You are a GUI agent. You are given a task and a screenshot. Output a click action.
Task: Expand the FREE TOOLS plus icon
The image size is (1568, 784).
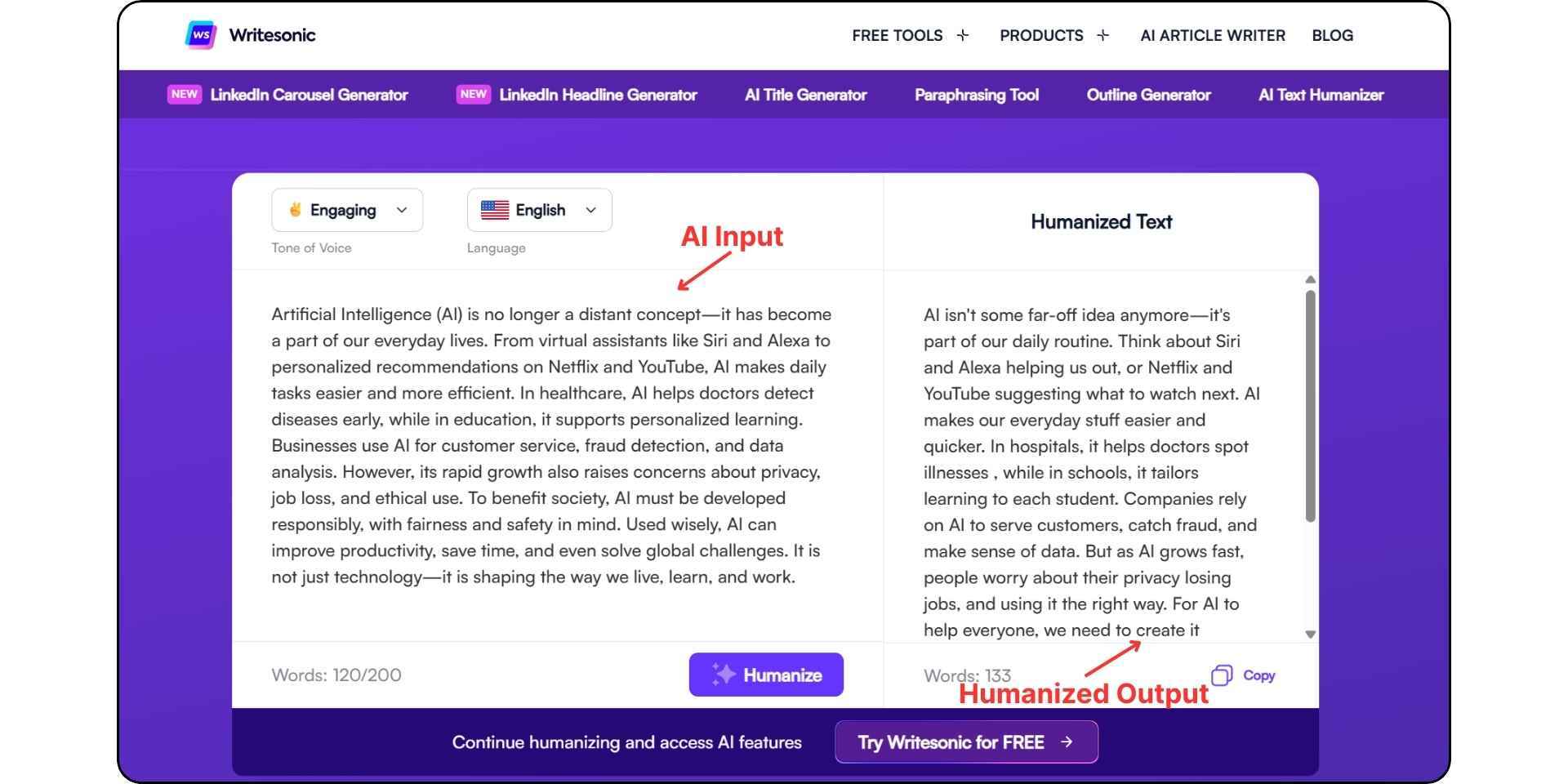pos(963,35)
